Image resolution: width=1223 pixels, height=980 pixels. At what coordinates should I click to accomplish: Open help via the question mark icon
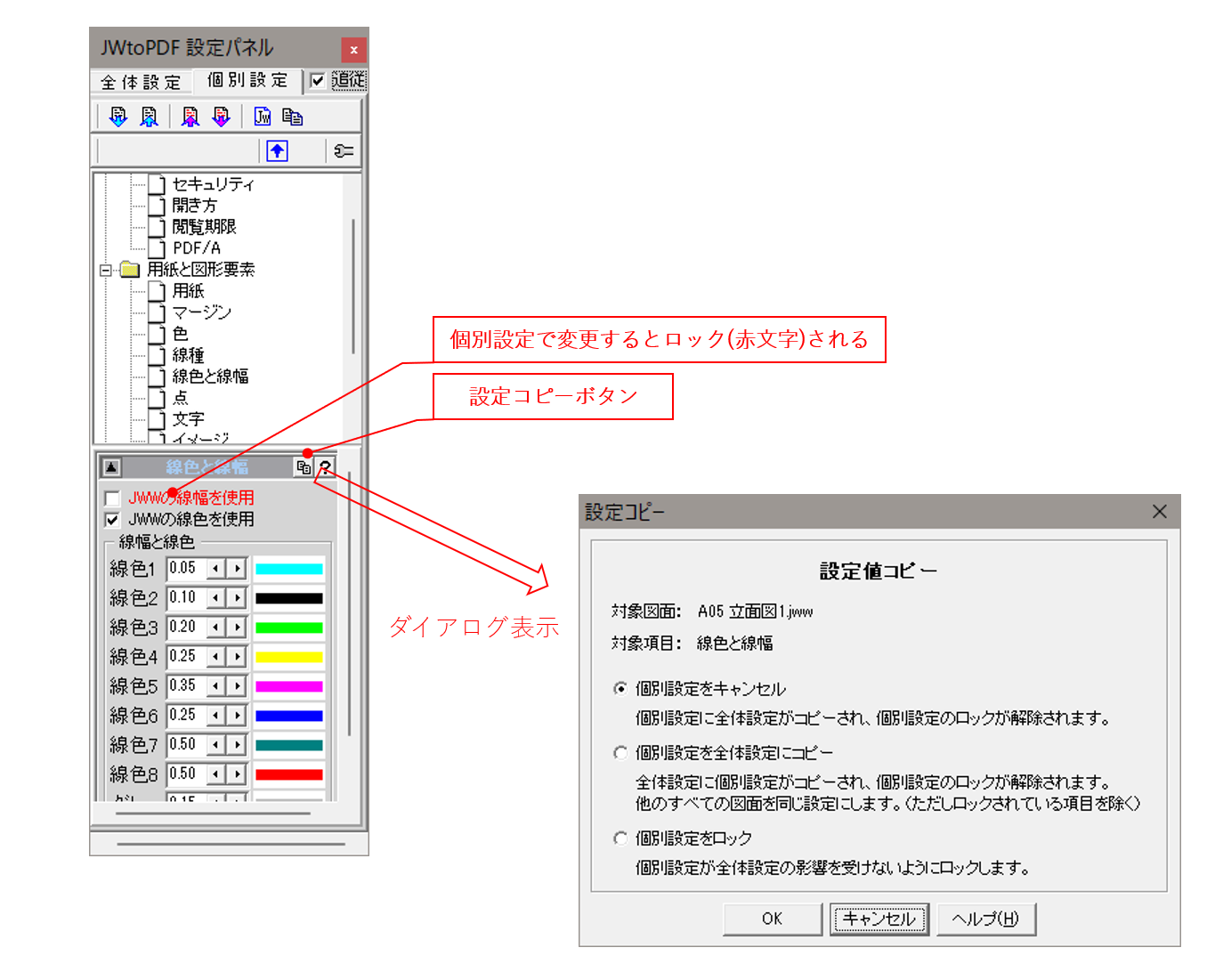326,466
